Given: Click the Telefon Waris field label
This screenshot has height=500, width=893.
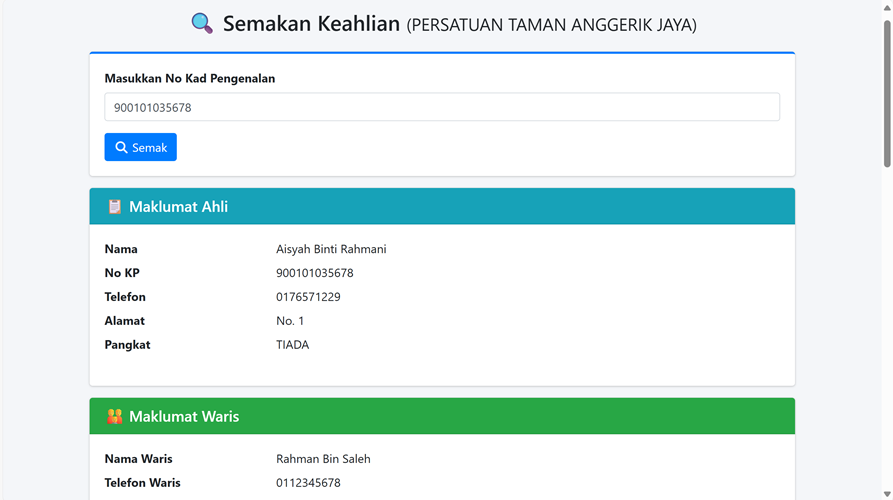Looking at the screenshot, I should click(x=142, y=482).
